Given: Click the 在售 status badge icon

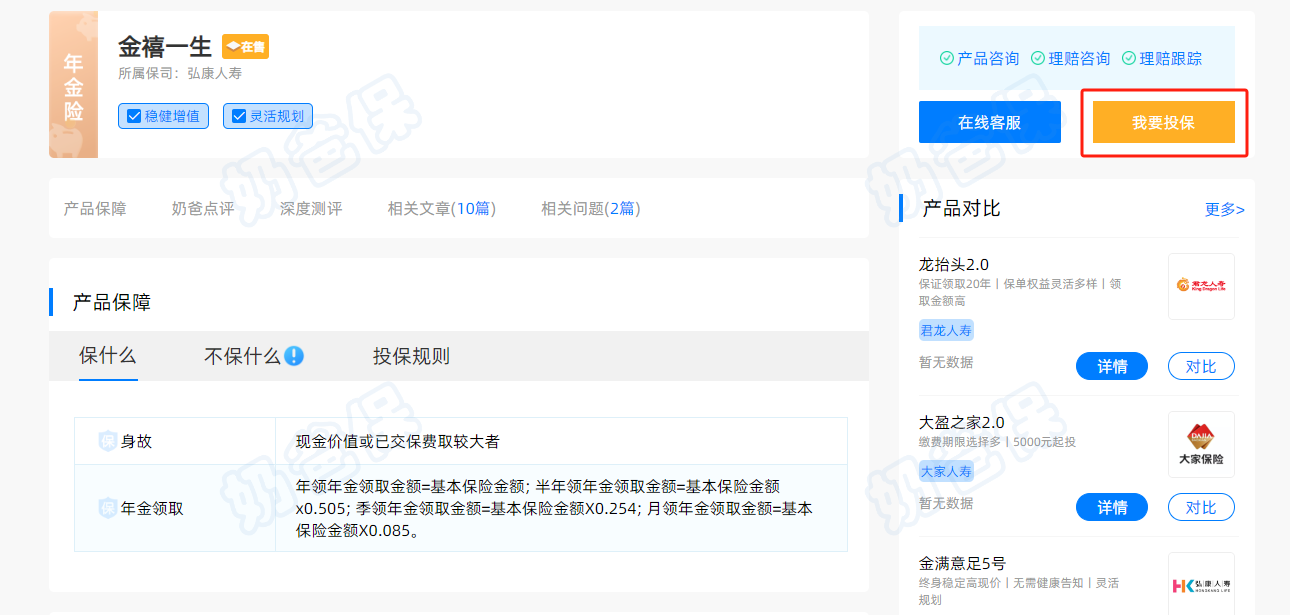Looking at the screenshot, I should [245, 47].
